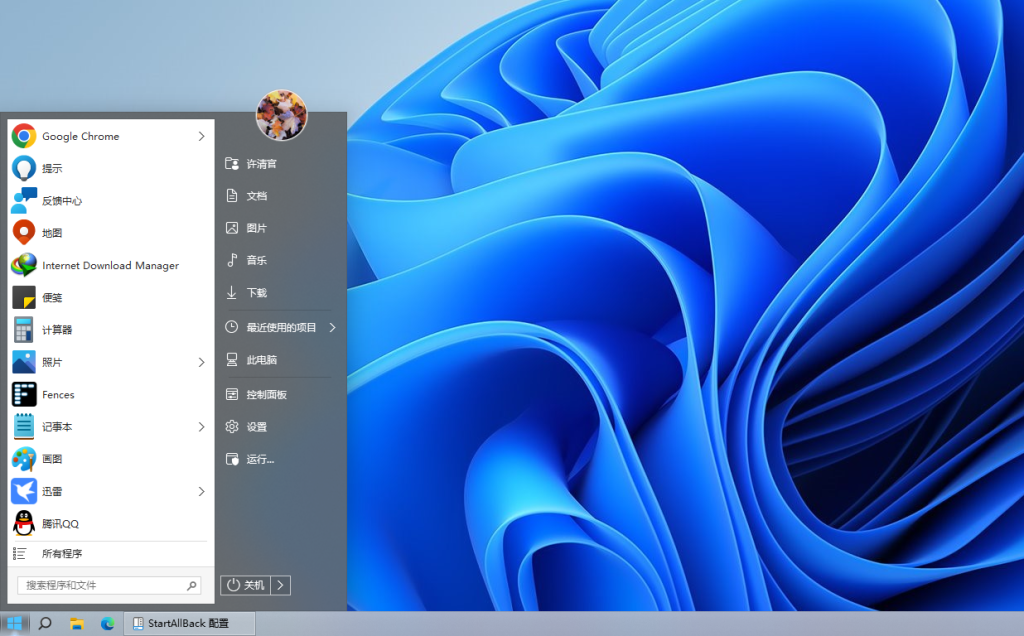Open the 反馈中心 feedback hub
The height and width of the screenshot is (636, 1024).
point(62,200)
